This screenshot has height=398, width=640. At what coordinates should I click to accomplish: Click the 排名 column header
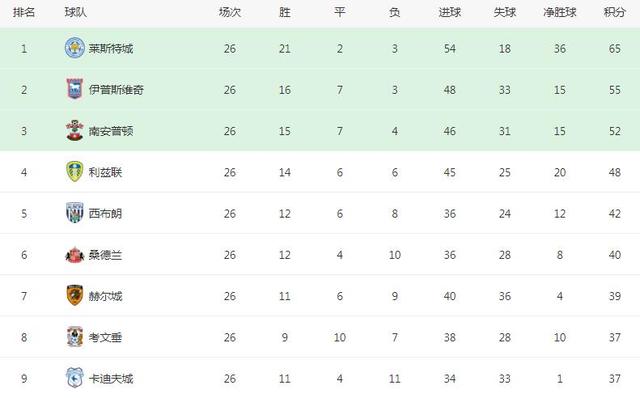(24, 12)
